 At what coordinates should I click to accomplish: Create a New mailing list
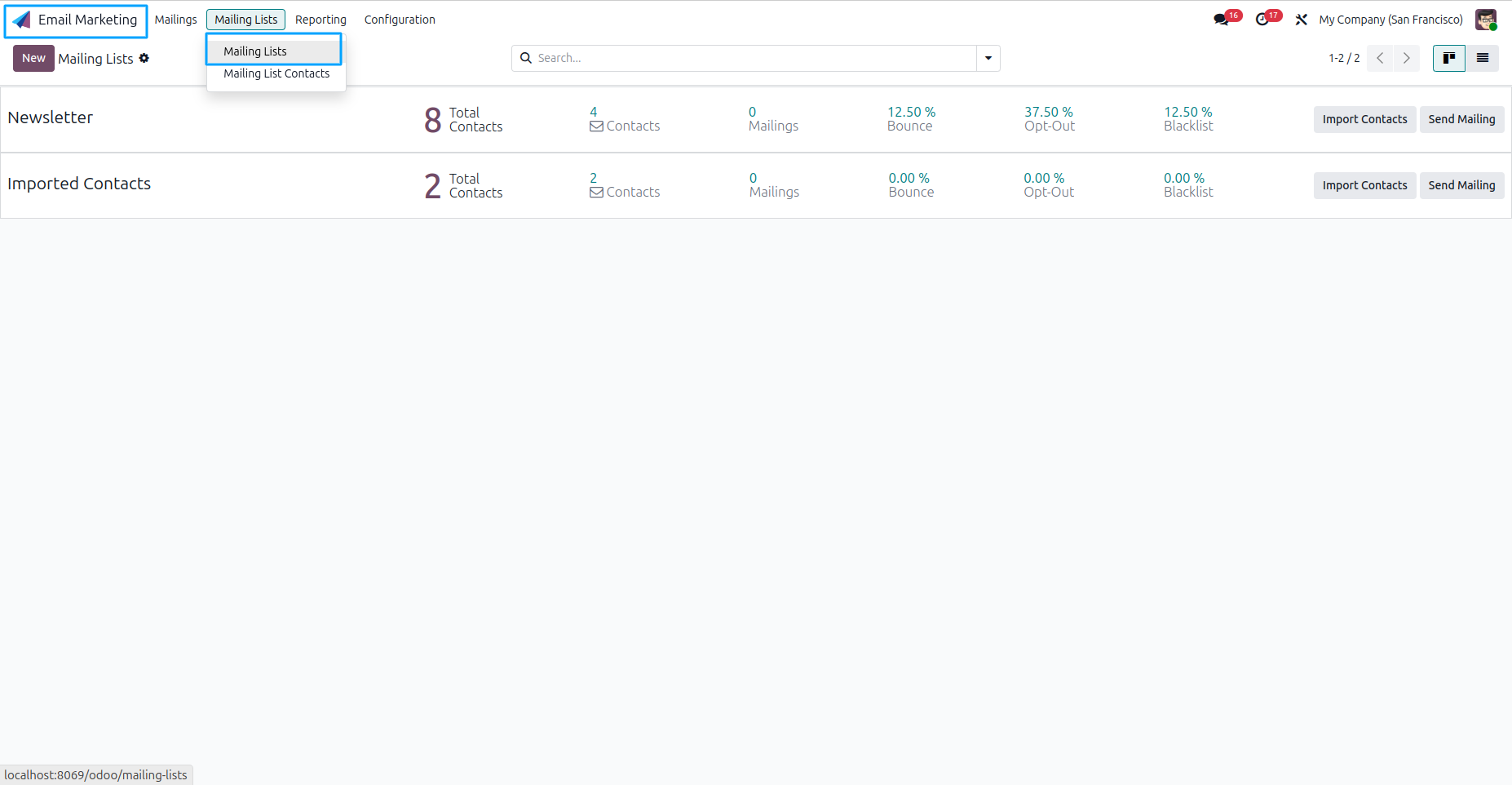(x=33, y=58)
